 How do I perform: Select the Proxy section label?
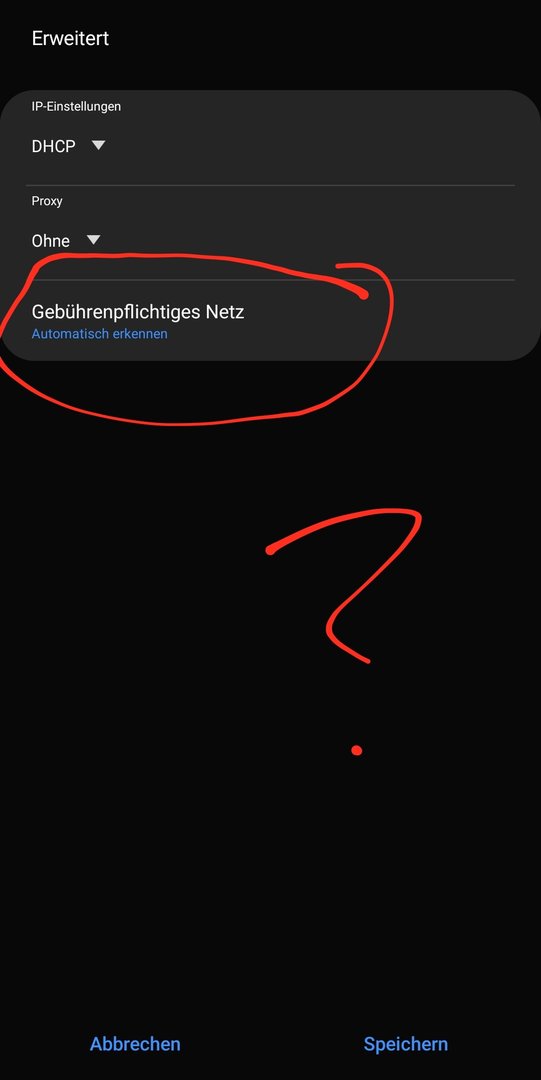click(47, 201)
